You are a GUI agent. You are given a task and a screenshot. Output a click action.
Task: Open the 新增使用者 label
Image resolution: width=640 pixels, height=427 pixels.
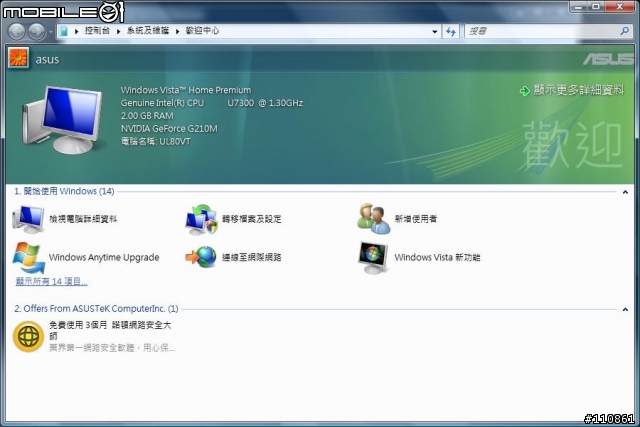point(416,219)
